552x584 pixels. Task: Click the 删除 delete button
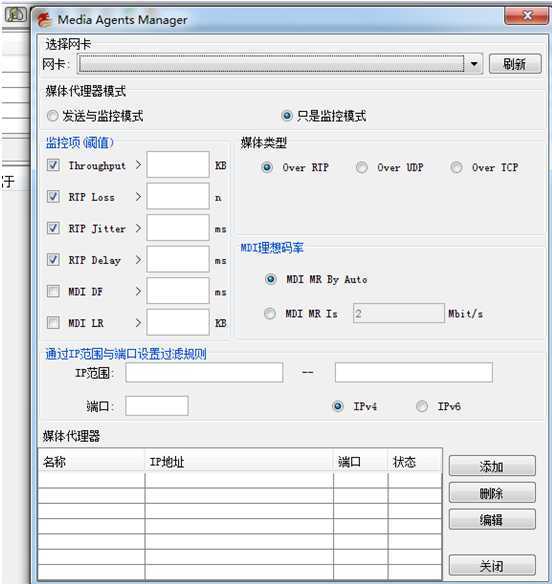tap(492, 493)
